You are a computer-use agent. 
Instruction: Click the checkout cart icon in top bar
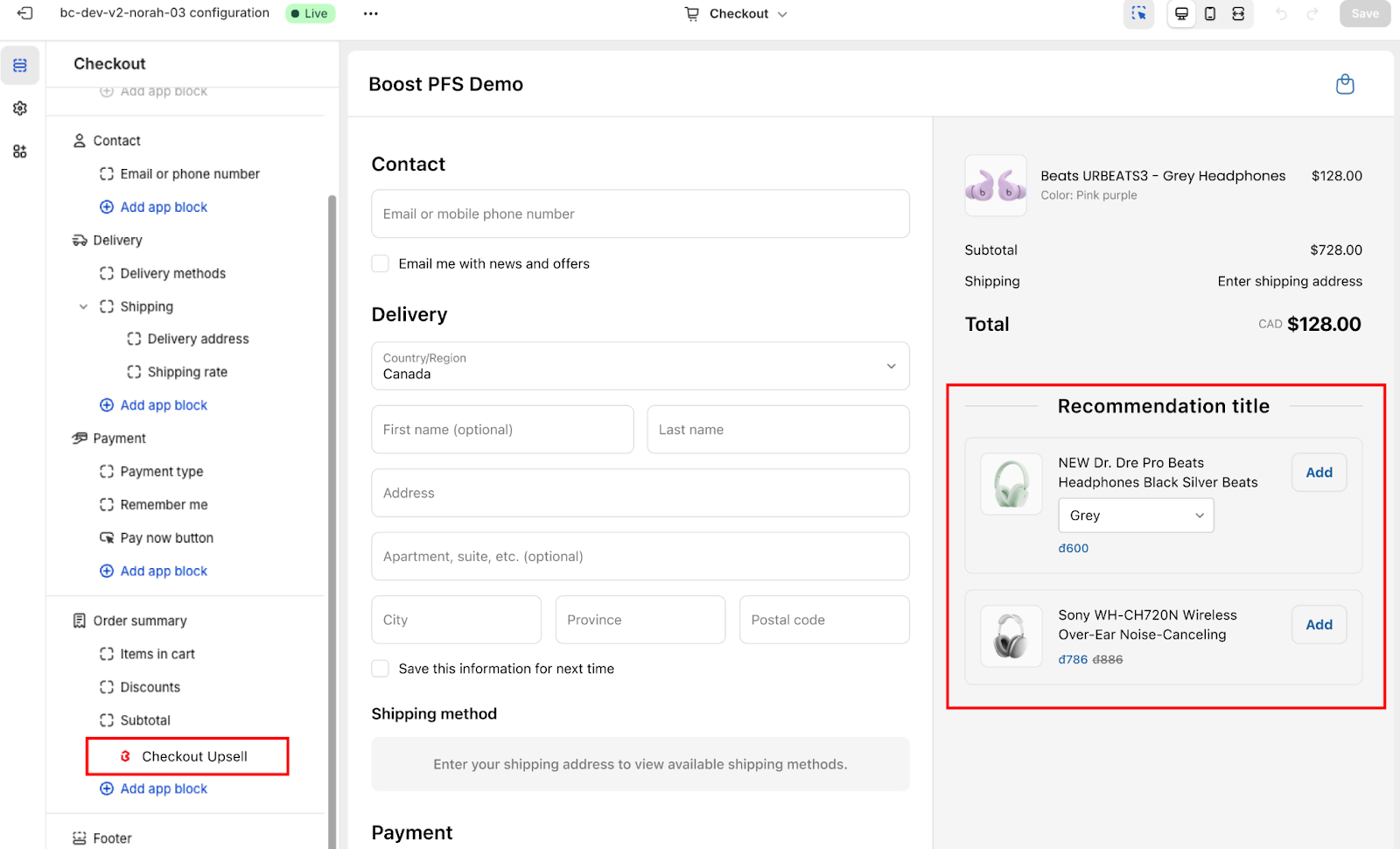pyautogui.click(x=692, y=14)
